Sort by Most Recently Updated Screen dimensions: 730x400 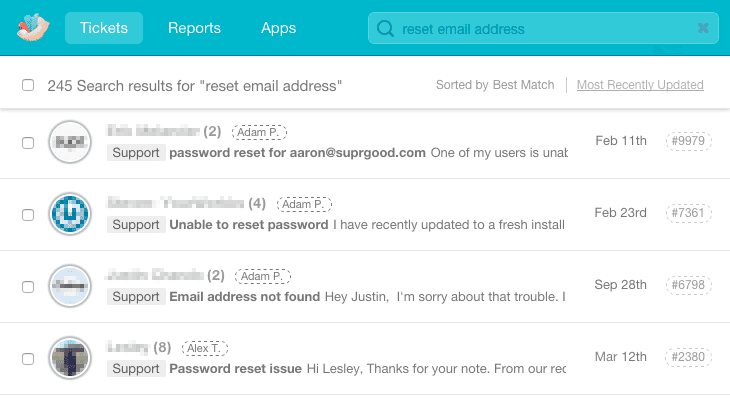[x=640, y=85]
